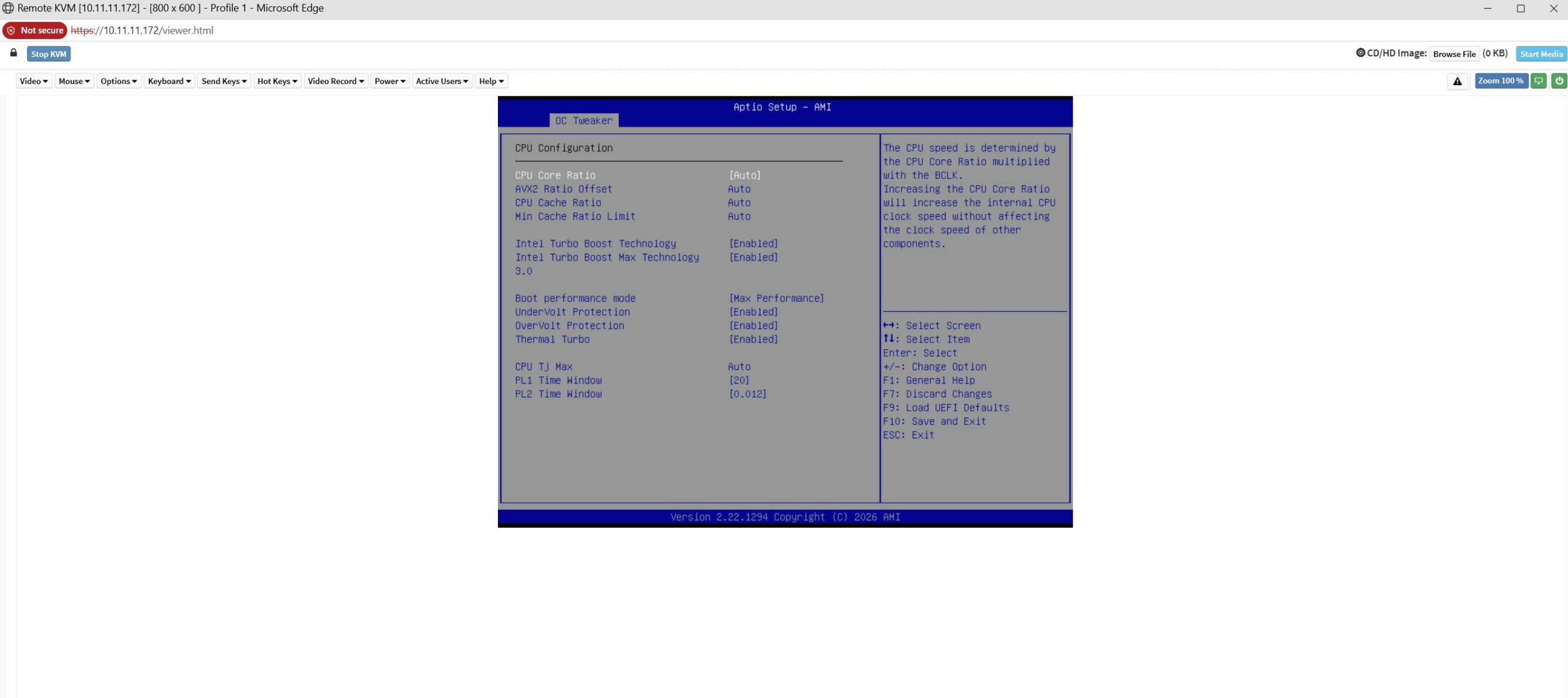Click the [Auto] value for CPU Core Ratio
The height and width of the screenshot is (698, 1568).
point(745,175)
